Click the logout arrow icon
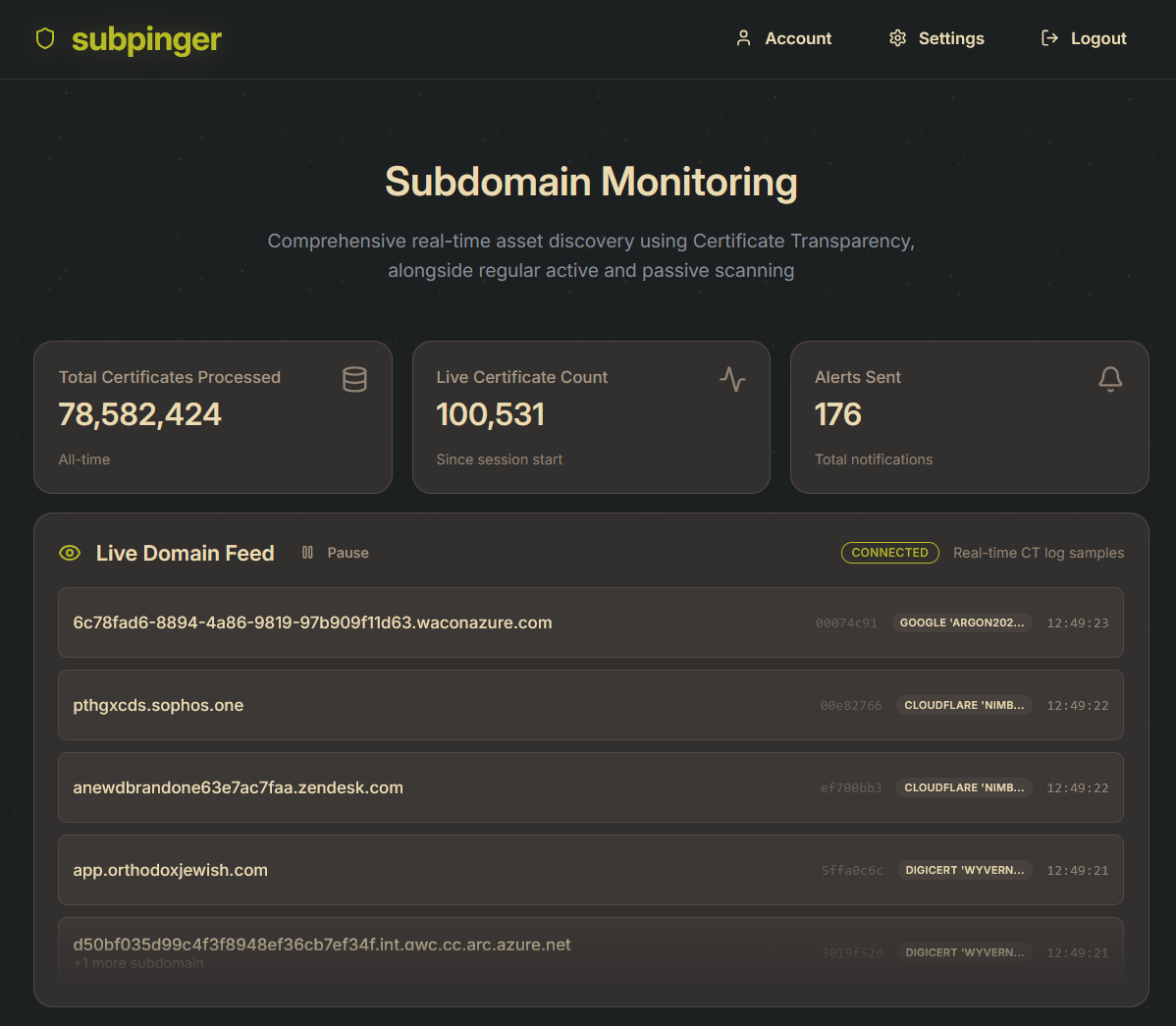 (1049, 38)
